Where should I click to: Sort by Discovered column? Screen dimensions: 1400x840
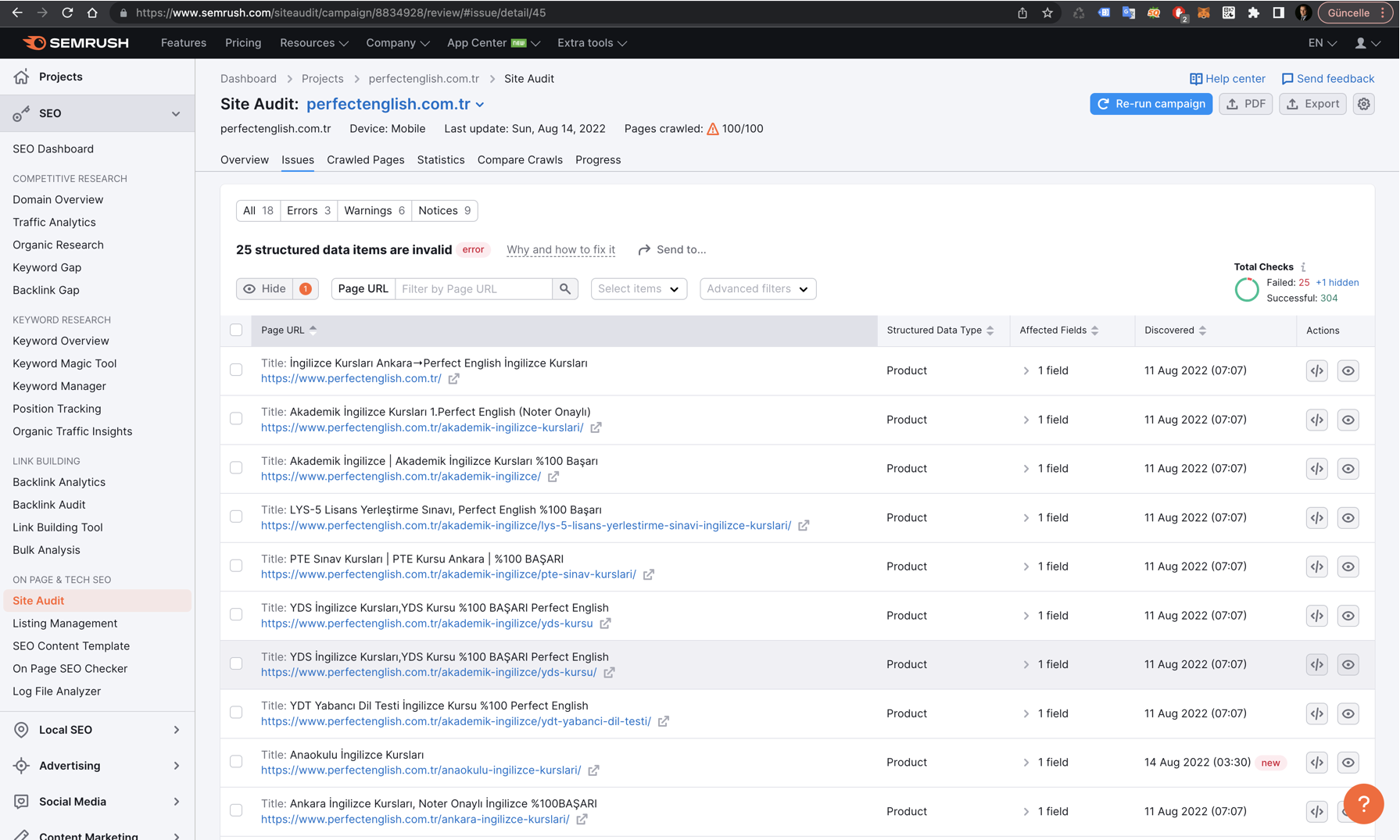tap(1175, 331)
